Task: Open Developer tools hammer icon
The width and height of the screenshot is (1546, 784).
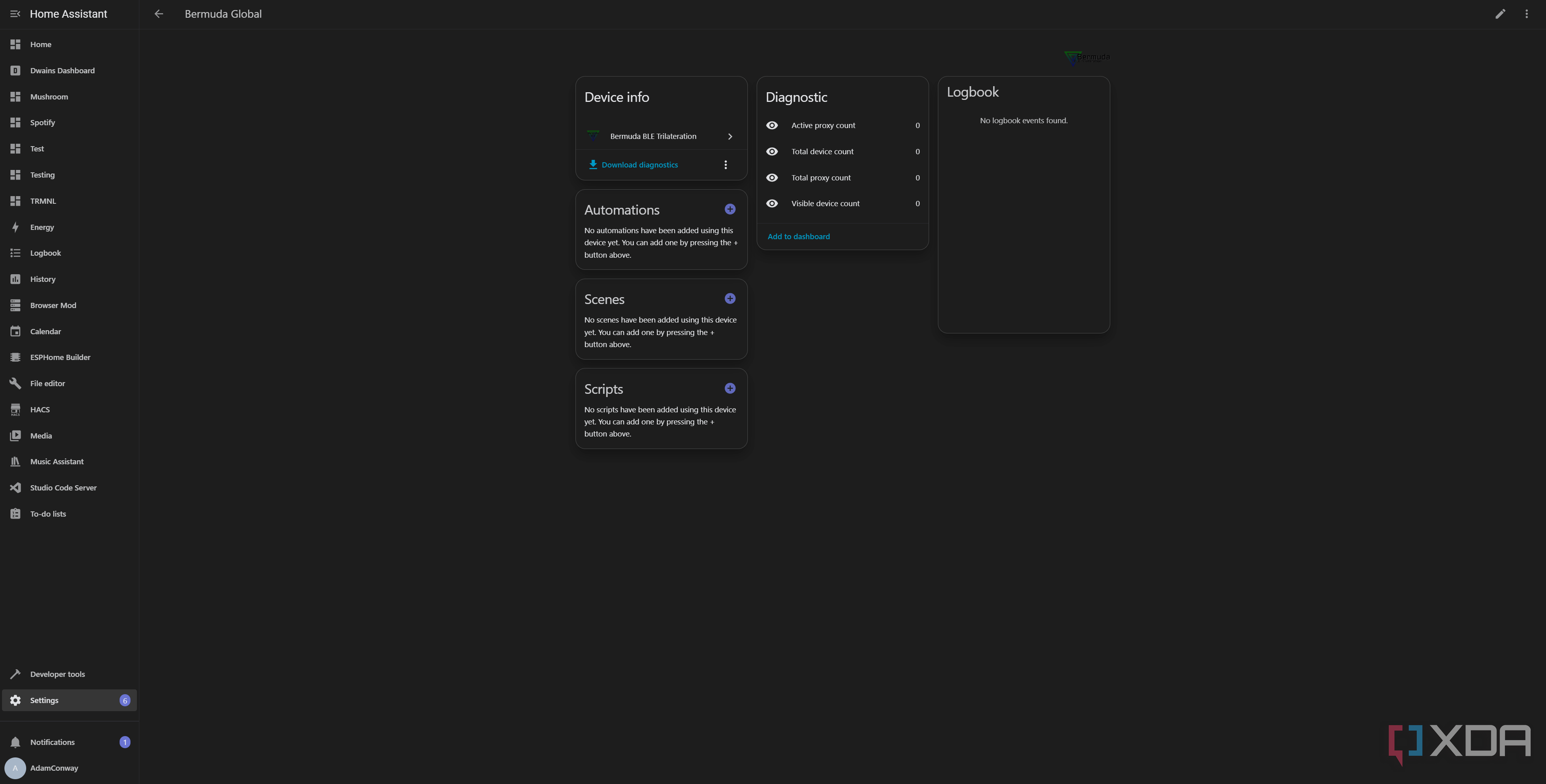Action: 16,674
